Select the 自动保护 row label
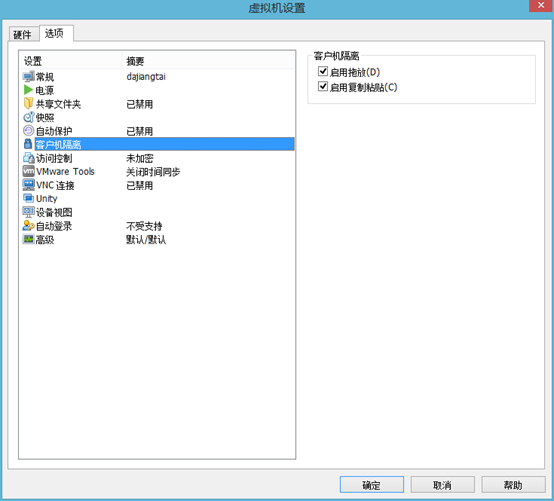This screenshot has height=501, width=554. pos(54,131)
